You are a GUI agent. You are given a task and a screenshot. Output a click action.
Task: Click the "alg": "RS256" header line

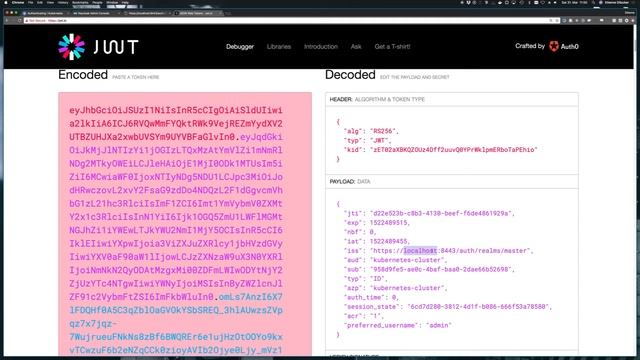pyautogui.click(x=371, y=131)
